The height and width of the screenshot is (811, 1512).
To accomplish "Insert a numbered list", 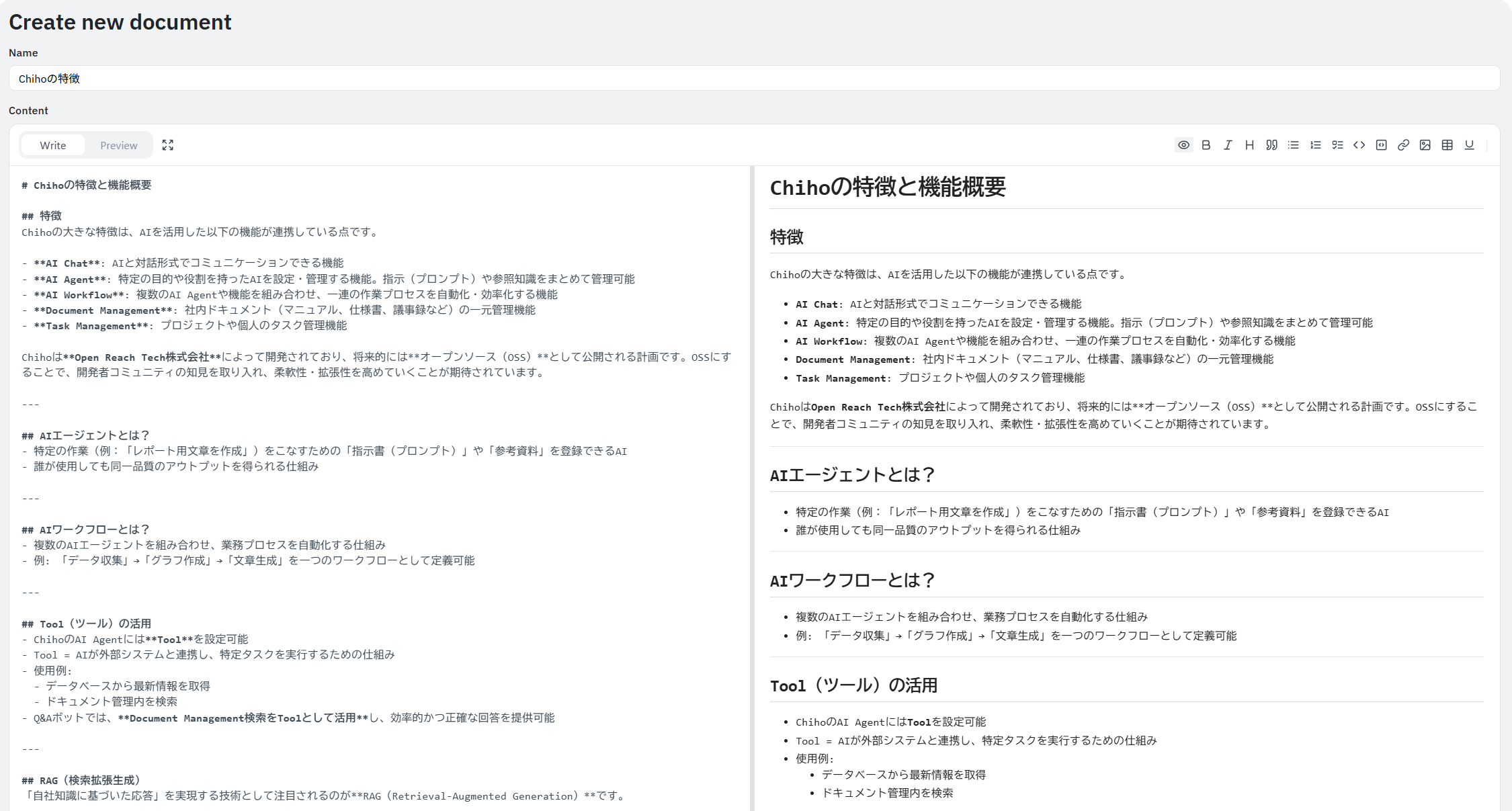I will [x=1315, y=145].
